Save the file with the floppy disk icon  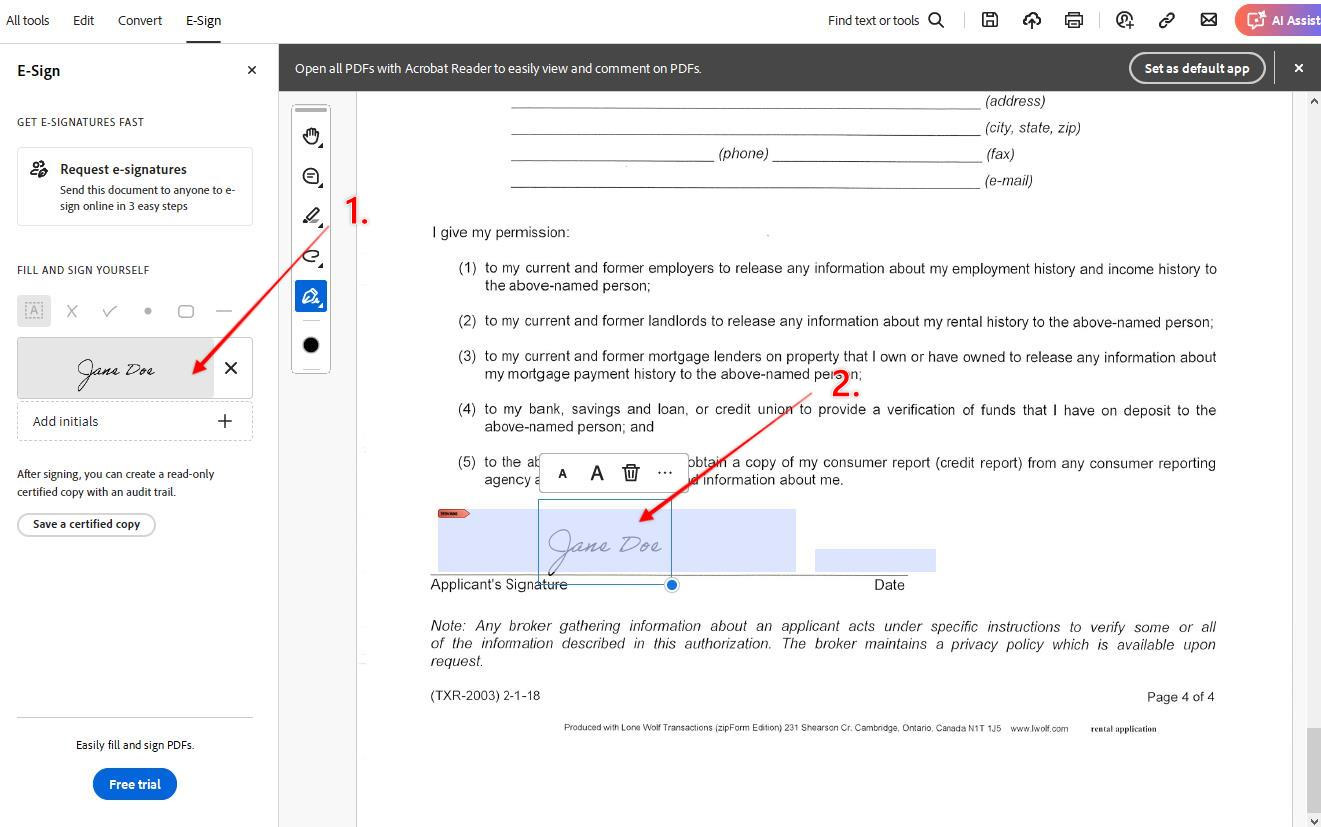click(989, 20)
